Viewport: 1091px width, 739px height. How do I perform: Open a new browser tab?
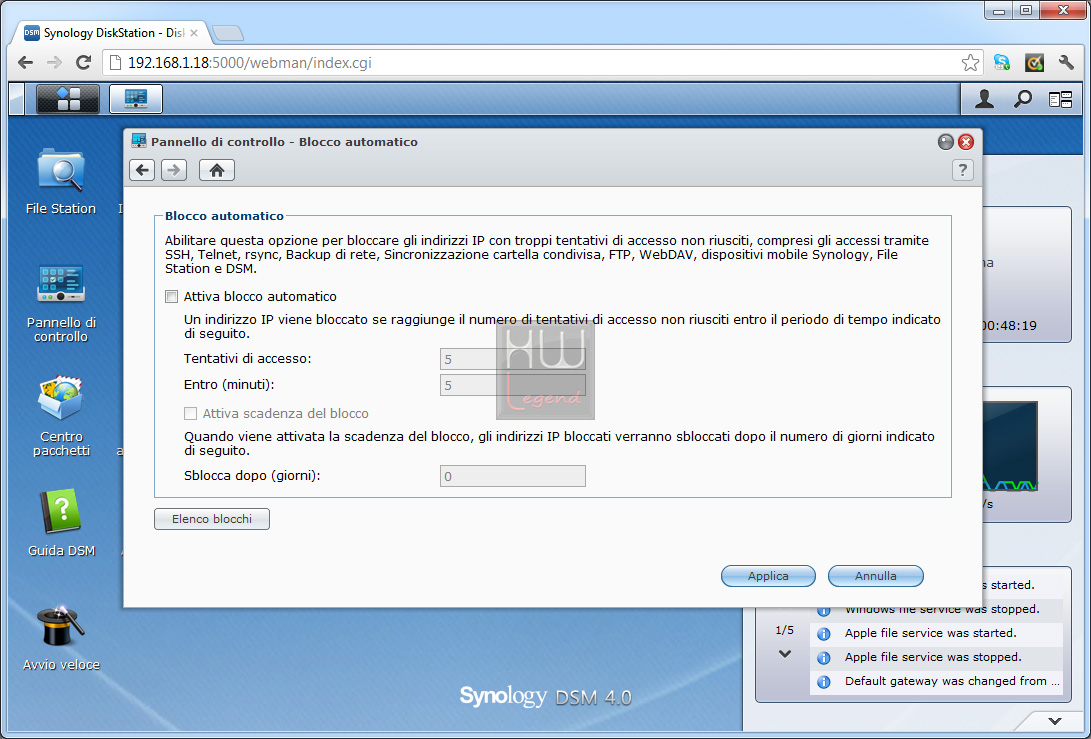[x=228, y=33]
